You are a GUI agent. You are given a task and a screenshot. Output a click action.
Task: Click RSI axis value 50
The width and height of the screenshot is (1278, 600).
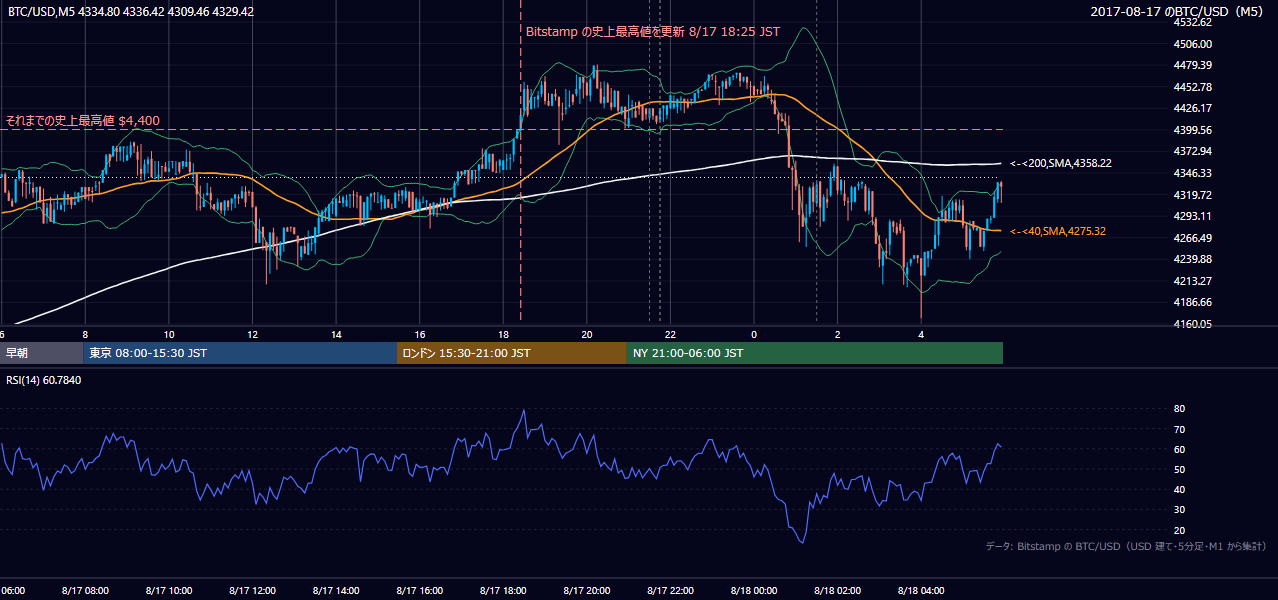pyautogui.click(x=1179, y=469)
